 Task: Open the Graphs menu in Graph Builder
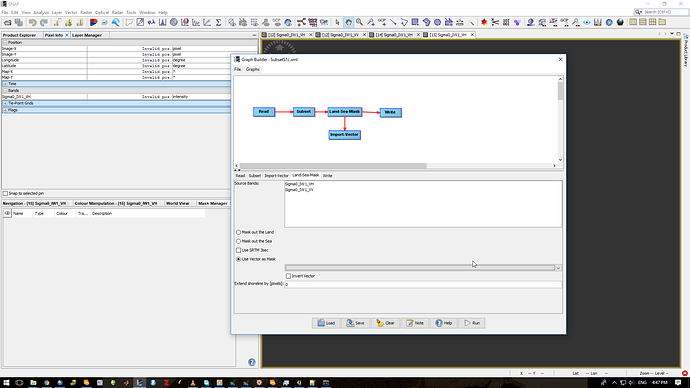253,69
